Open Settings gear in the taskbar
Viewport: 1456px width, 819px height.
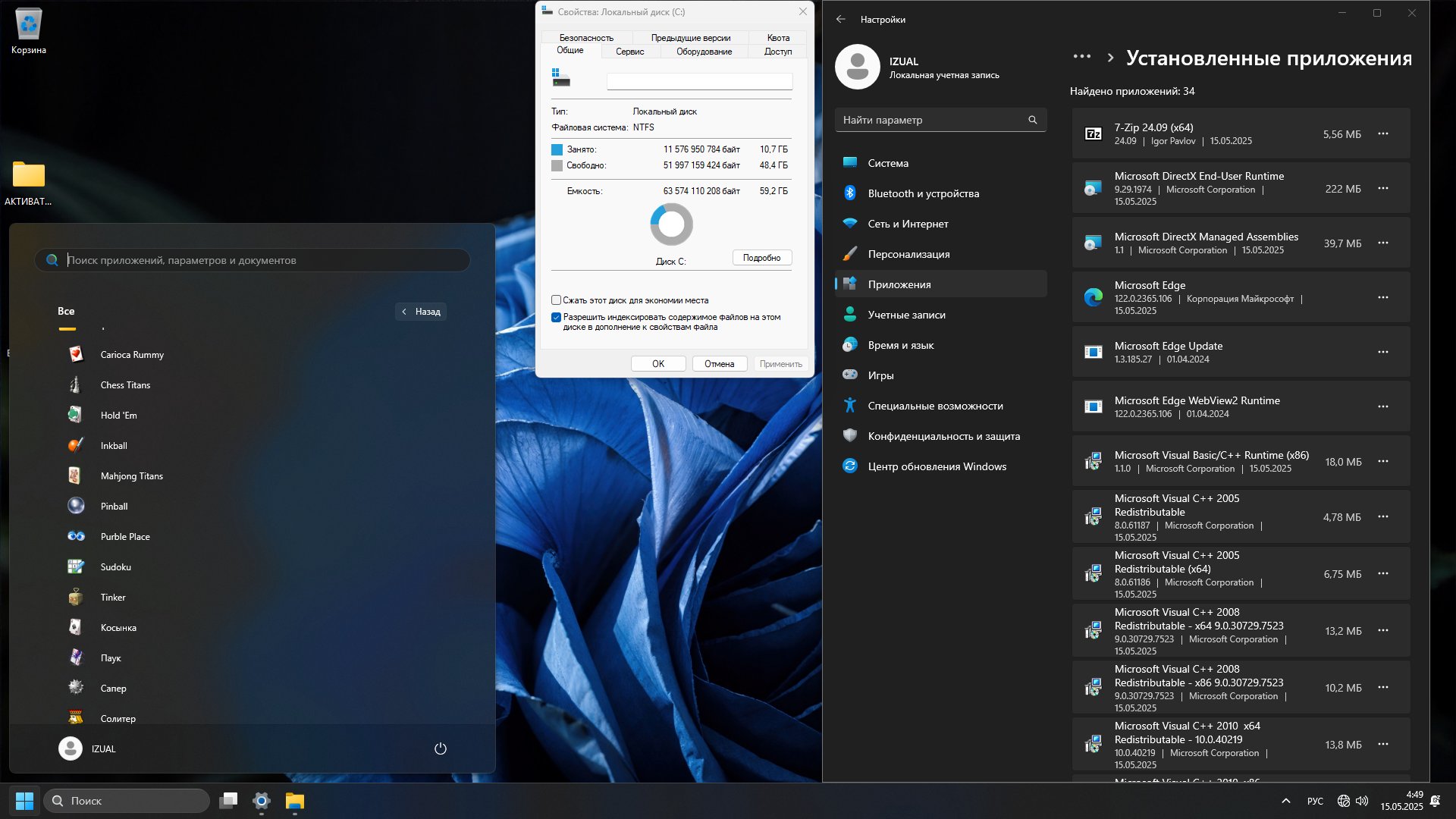coord(262,801)
